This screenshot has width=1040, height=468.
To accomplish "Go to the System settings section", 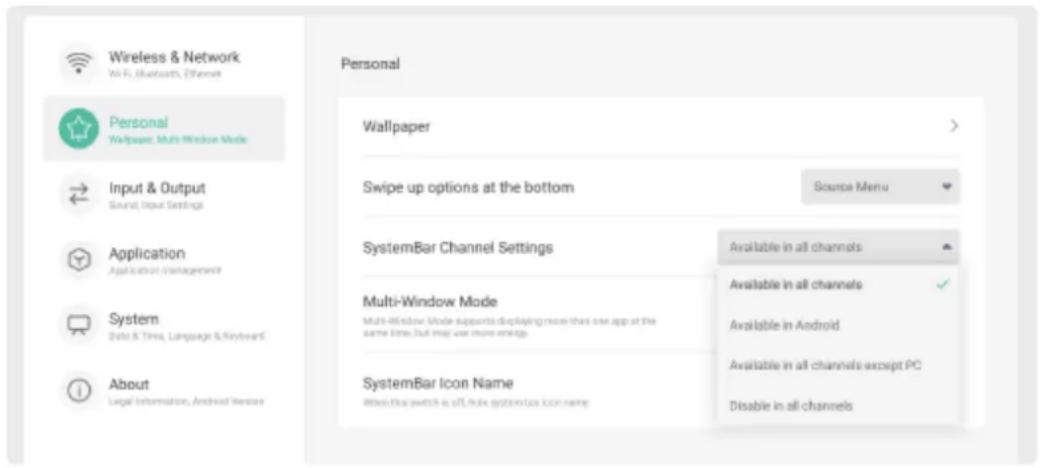I will [164, 325].
